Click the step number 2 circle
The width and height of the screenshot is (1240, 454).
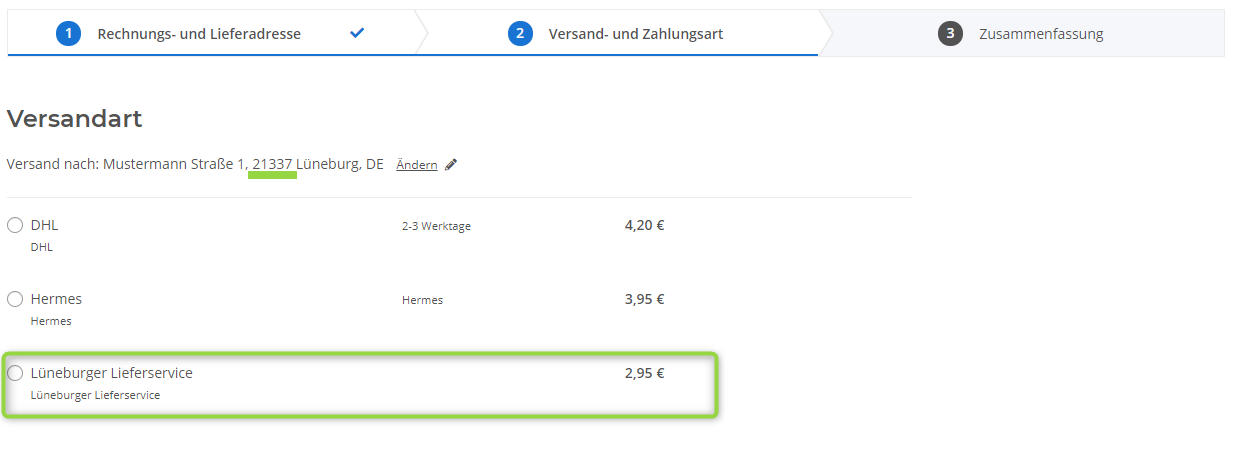tap(520, 33)
